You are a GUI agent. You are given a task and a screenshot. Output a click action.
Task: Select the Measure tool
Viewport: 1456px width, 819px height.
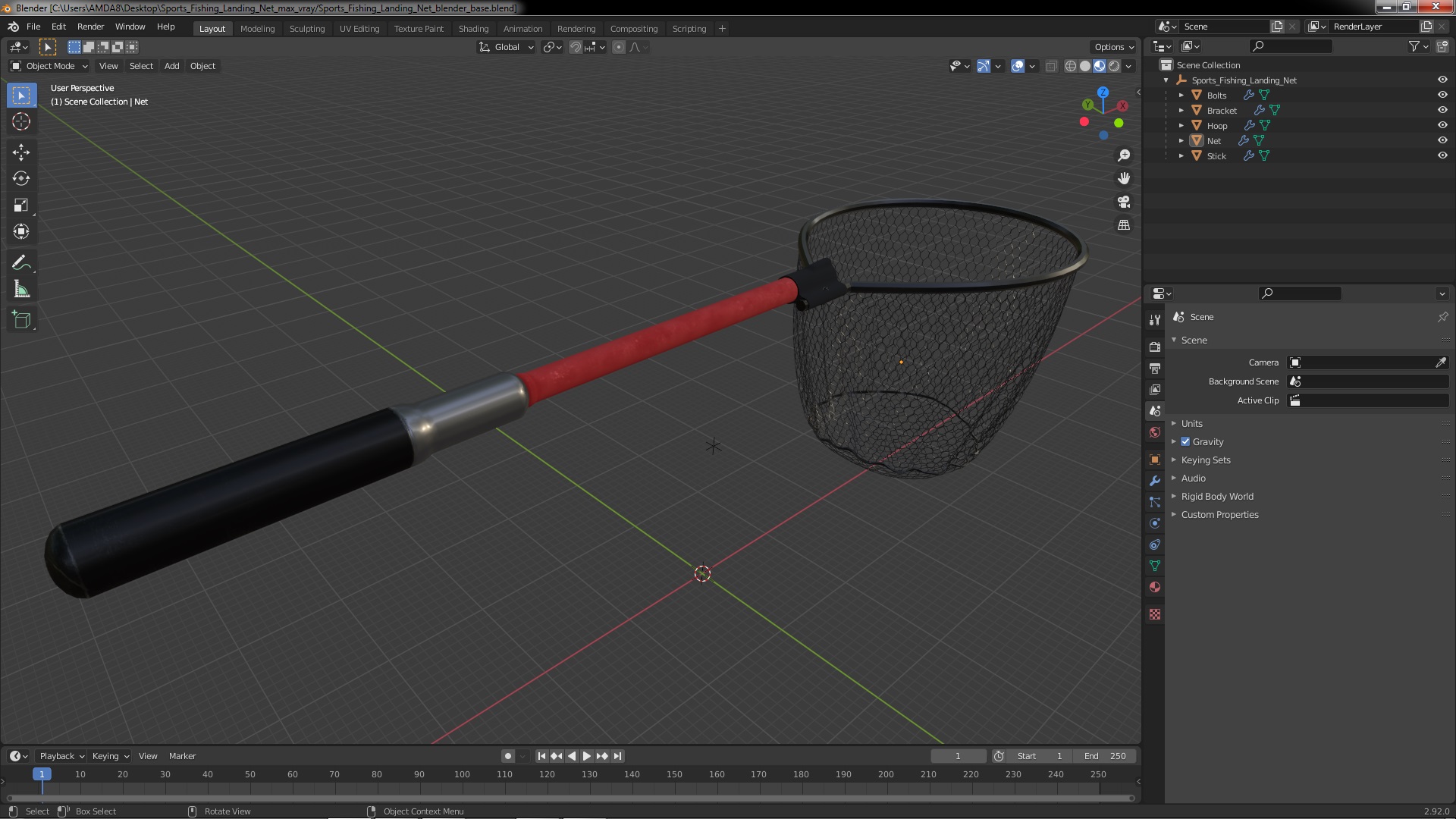coord(21,289)
